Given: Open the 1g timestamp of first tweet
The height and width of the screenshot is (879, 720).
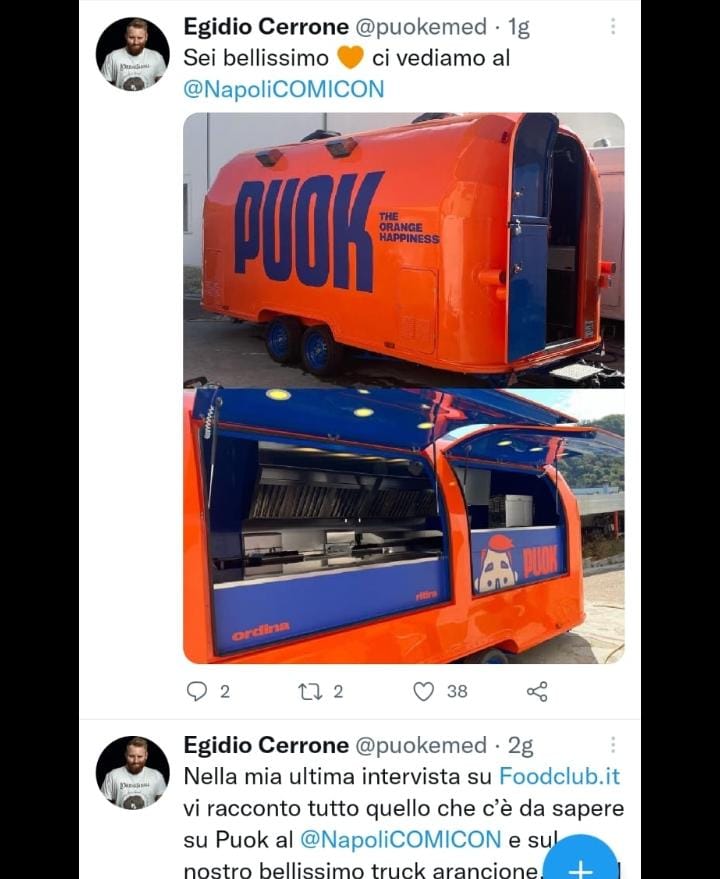Looking at the screenshot, I should (x=519, y=27).
